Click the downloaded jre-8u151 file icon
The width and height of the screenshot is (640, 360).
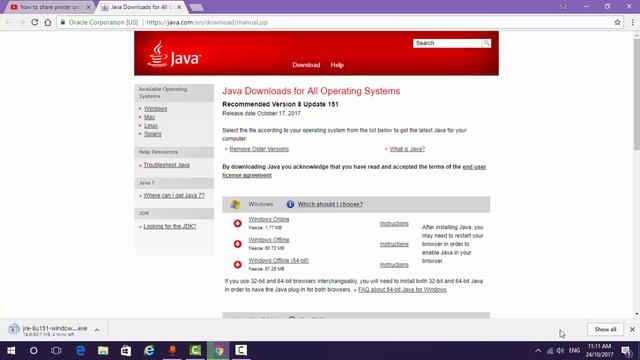(x=13, y=329)
